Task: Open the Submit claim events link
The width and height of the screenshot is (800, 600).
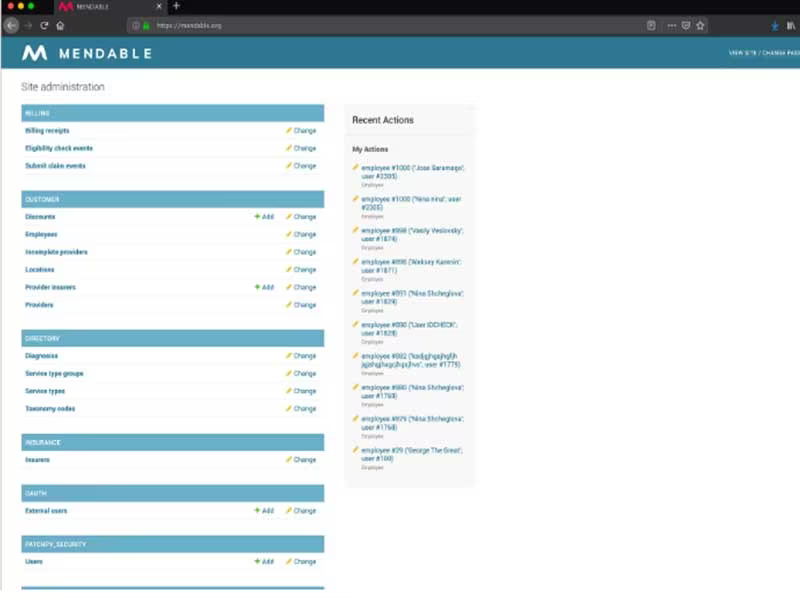Action: click(55, 166)
